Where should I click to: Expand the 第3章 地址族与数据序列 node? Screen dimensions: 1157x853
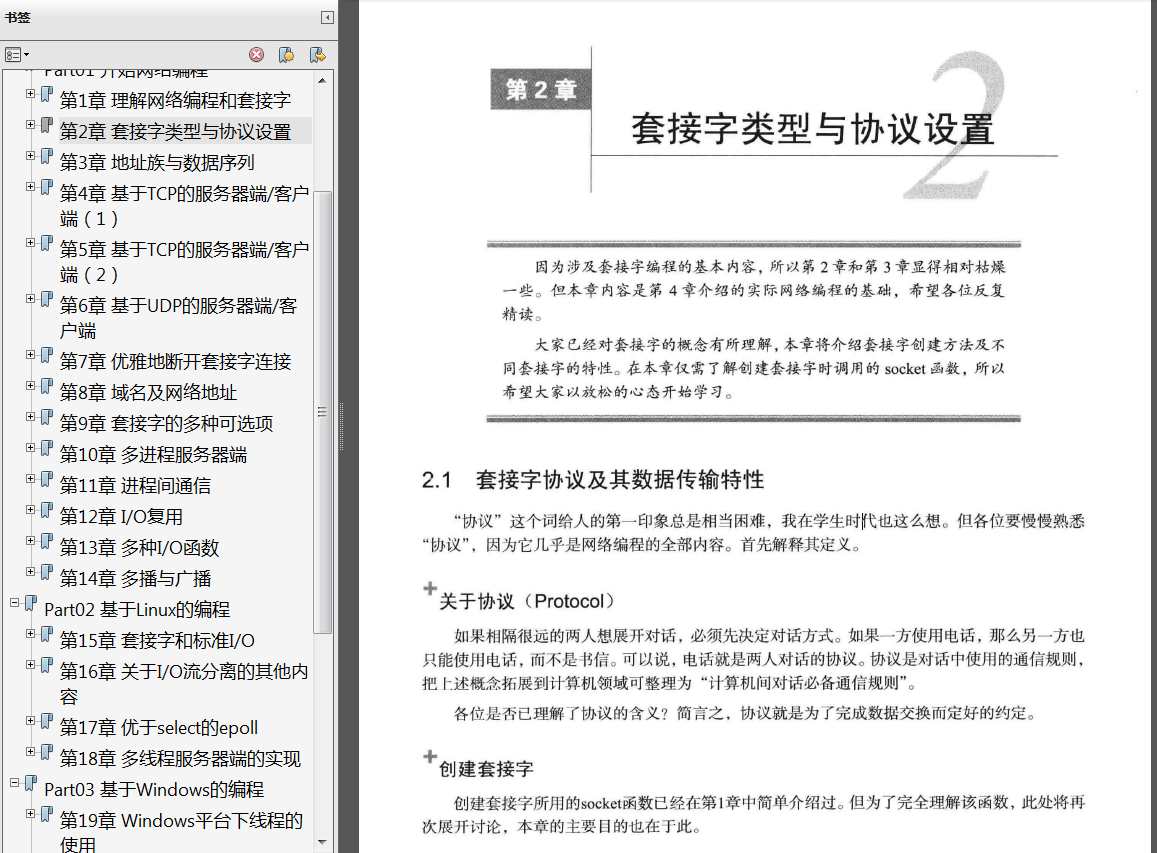click(30, 156)
